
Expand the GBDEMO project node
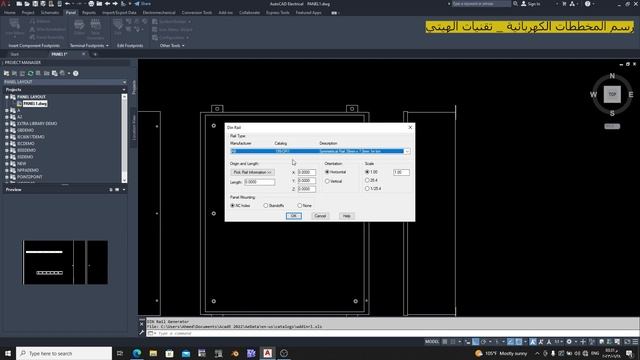point(7,130)
